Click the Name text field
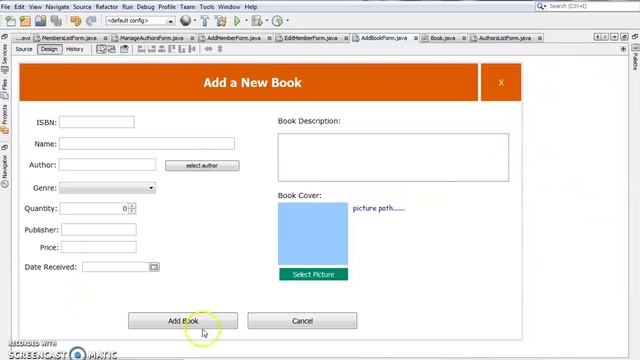The height and width of the screenshot is (360, 640). (147, 144)
